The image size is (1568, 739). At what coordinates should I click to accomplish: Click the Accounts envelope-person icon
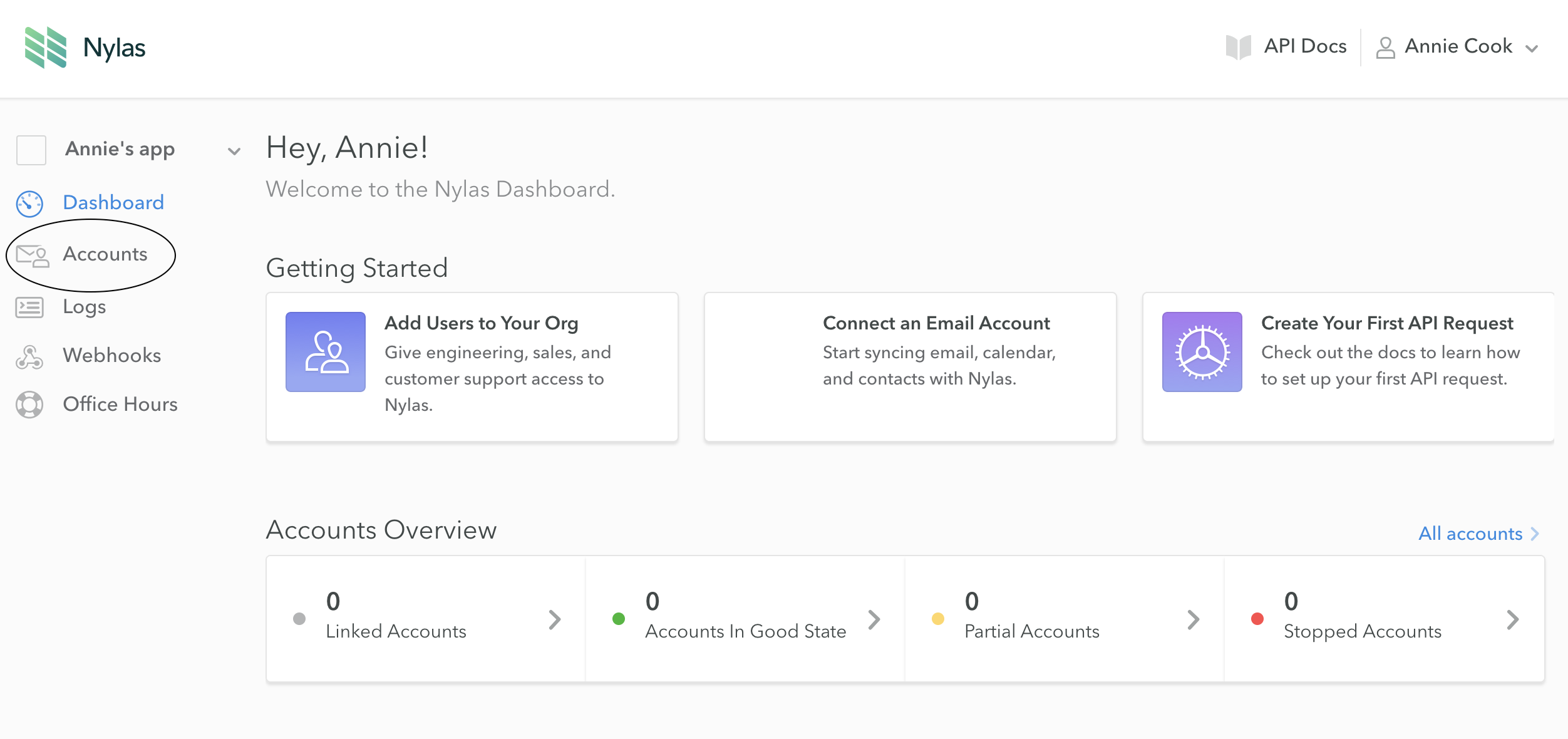pyautogui.click(x=32, y=256)
